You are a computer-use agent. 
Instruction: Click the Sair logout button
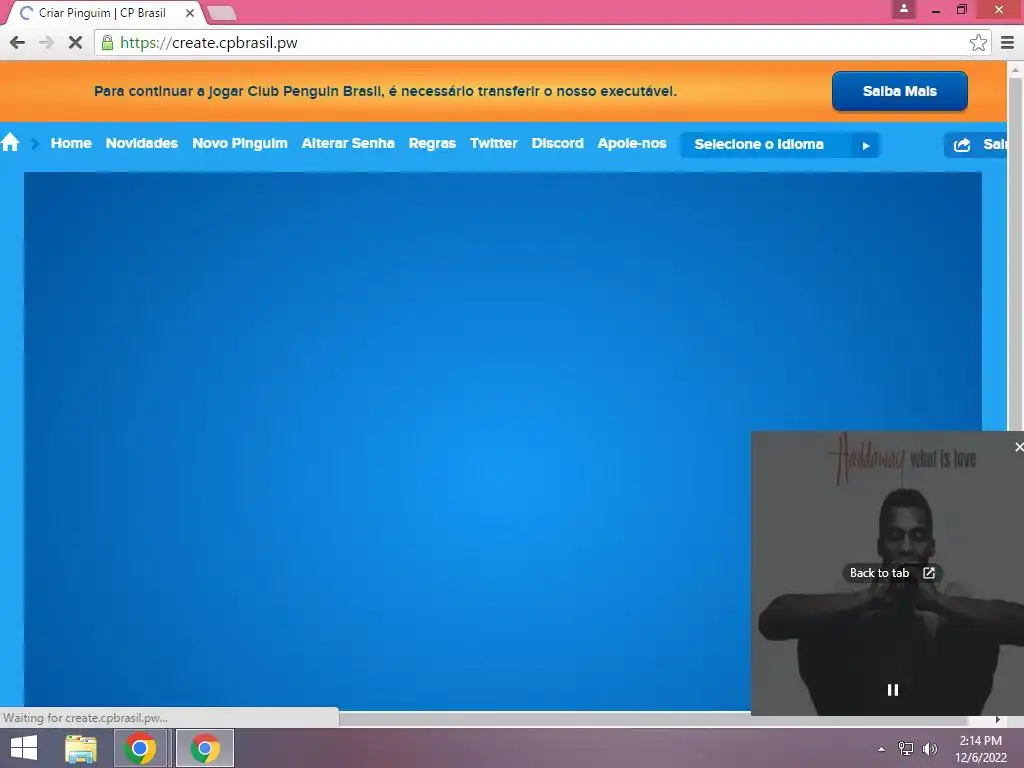(x=976, y=145)
